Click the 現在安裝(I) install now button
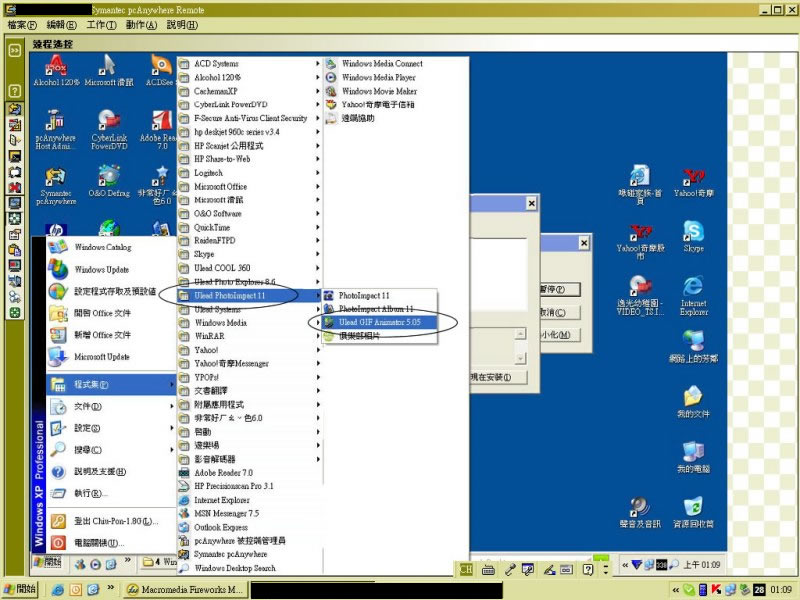Image resolution: width=800 pixels, height=600 pixels. [497, 377]
